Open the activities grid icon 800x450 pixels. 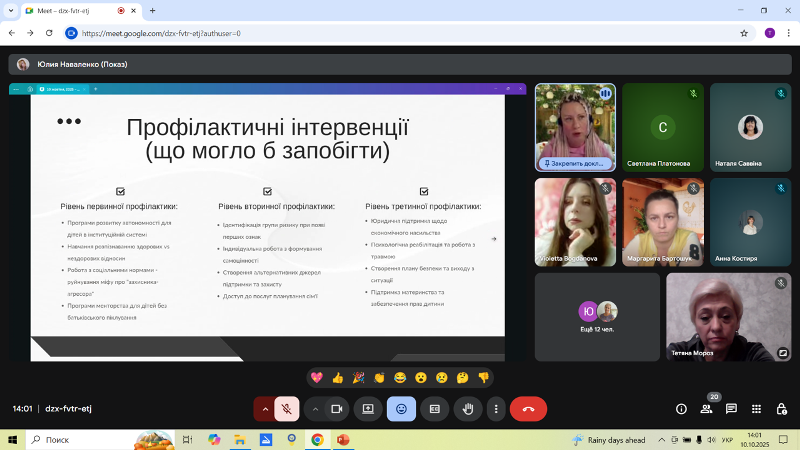click(x=756, y=409)
